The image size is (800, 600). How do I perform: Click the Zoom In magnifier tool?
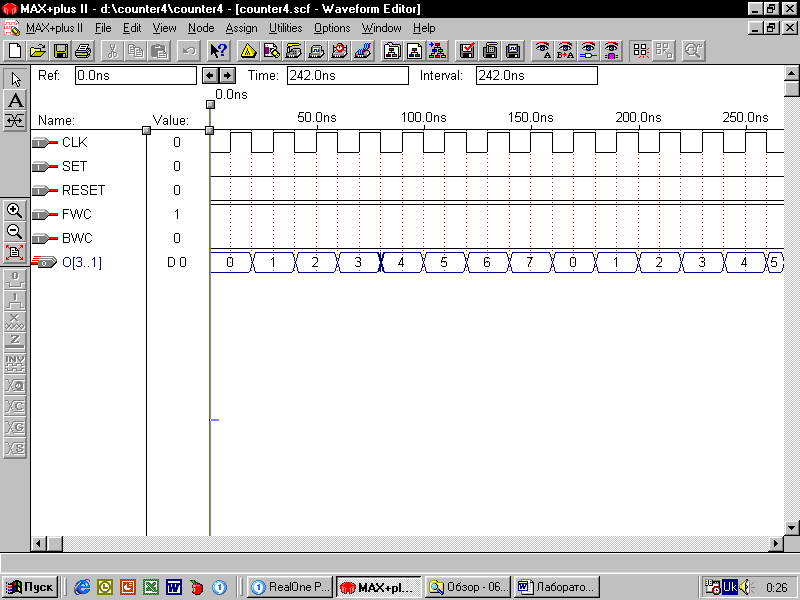click(15, 210)
